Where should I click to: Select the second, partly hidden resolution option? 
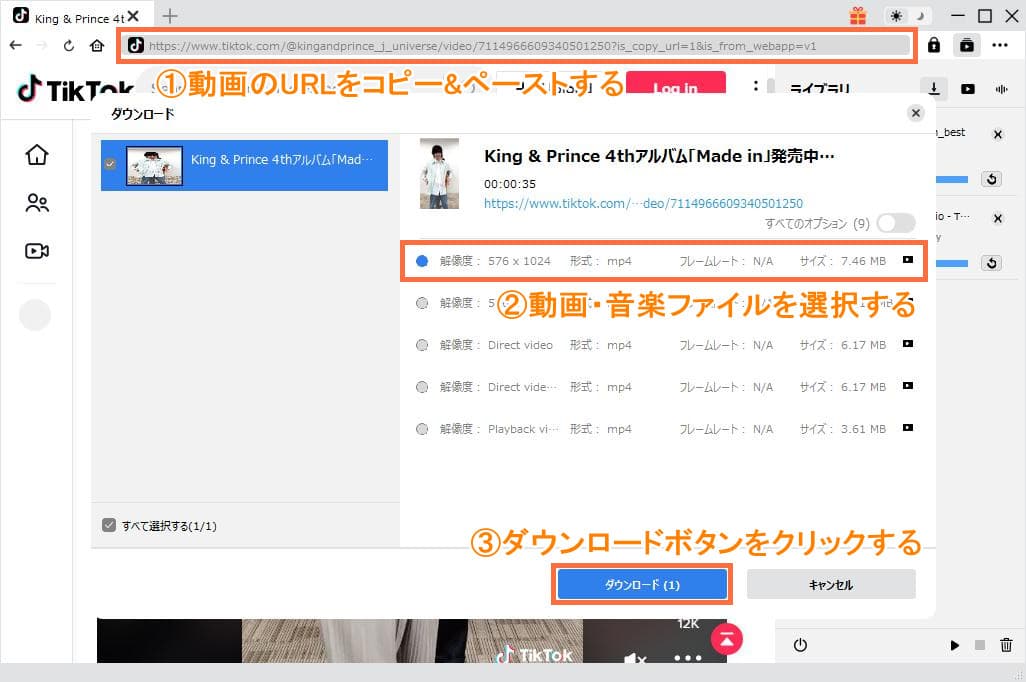click(x=422, y=303)
